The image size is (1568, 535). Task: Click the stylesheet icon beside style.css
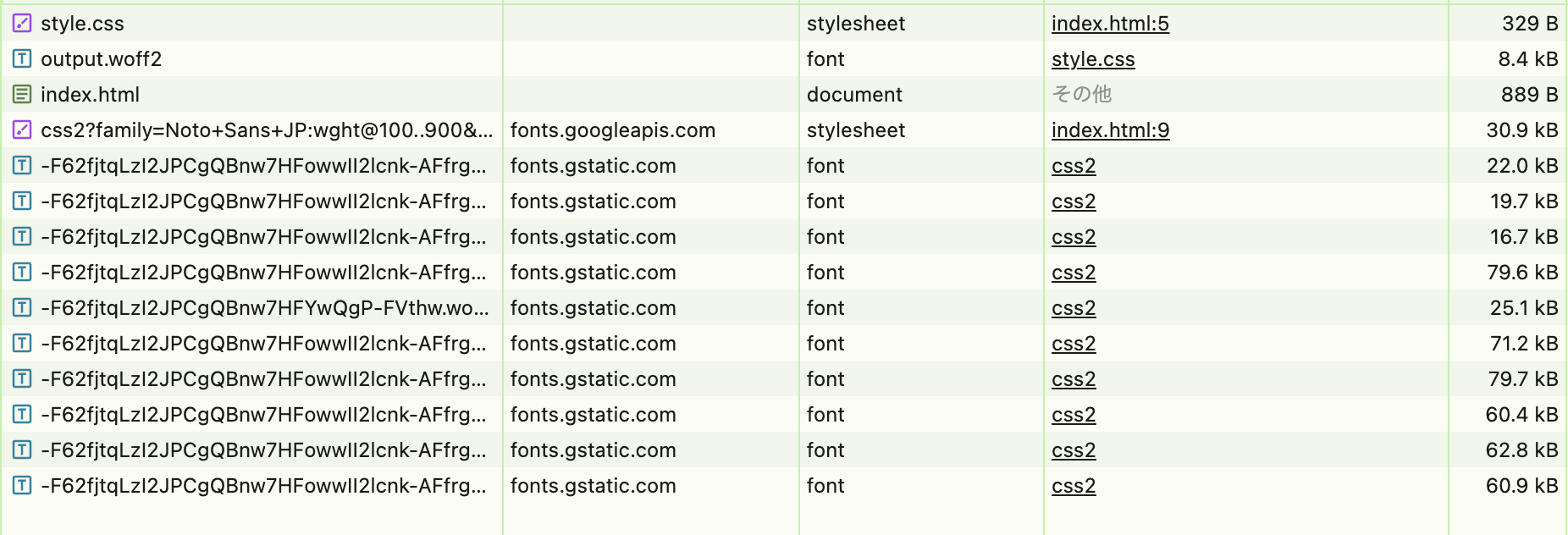tap(22, 23)
